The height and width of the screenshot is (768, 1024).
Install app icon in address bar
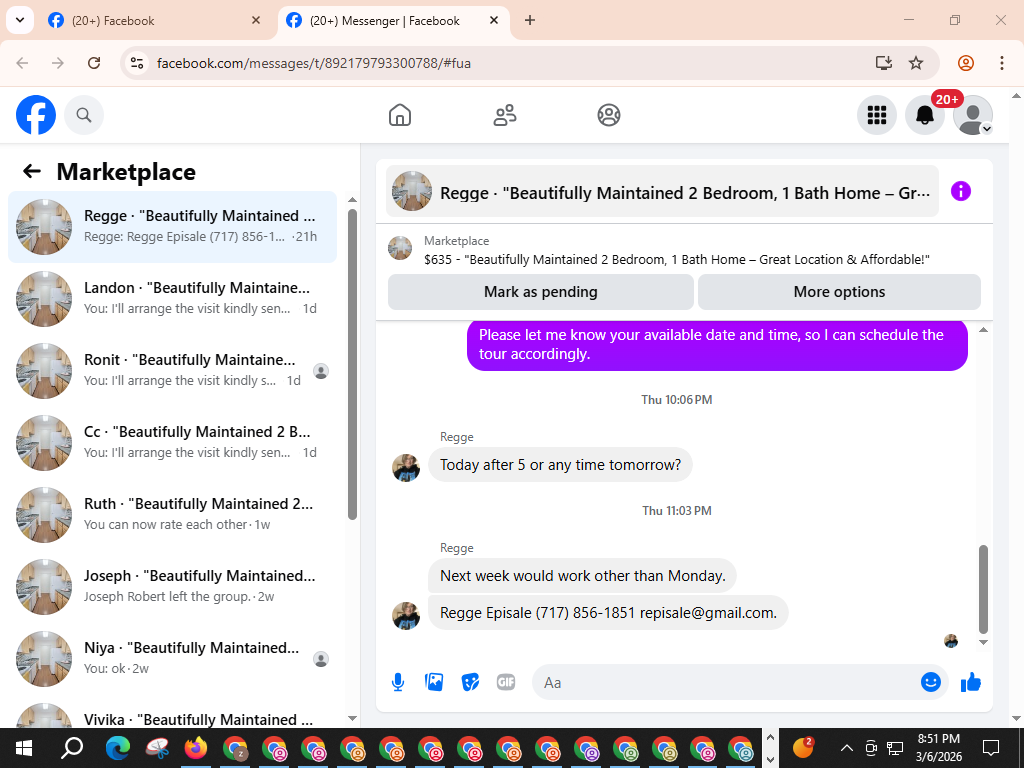coord(884,63)
